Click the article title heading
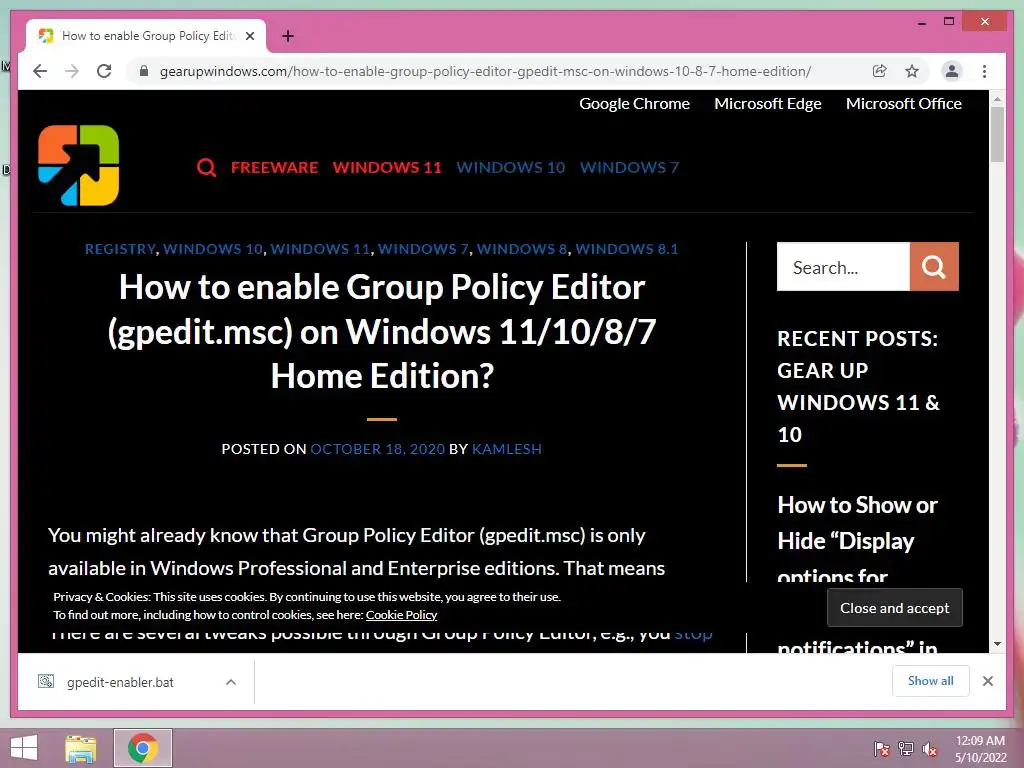 382,332
